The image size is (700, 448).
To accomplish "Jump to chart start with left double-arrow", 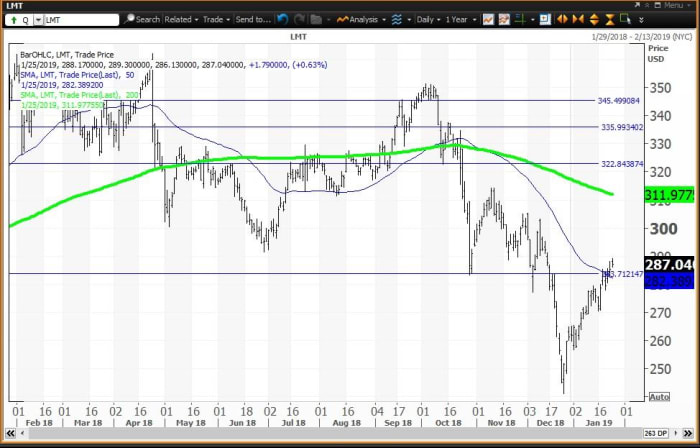I will pyautogui.click(x=10, y=433).
